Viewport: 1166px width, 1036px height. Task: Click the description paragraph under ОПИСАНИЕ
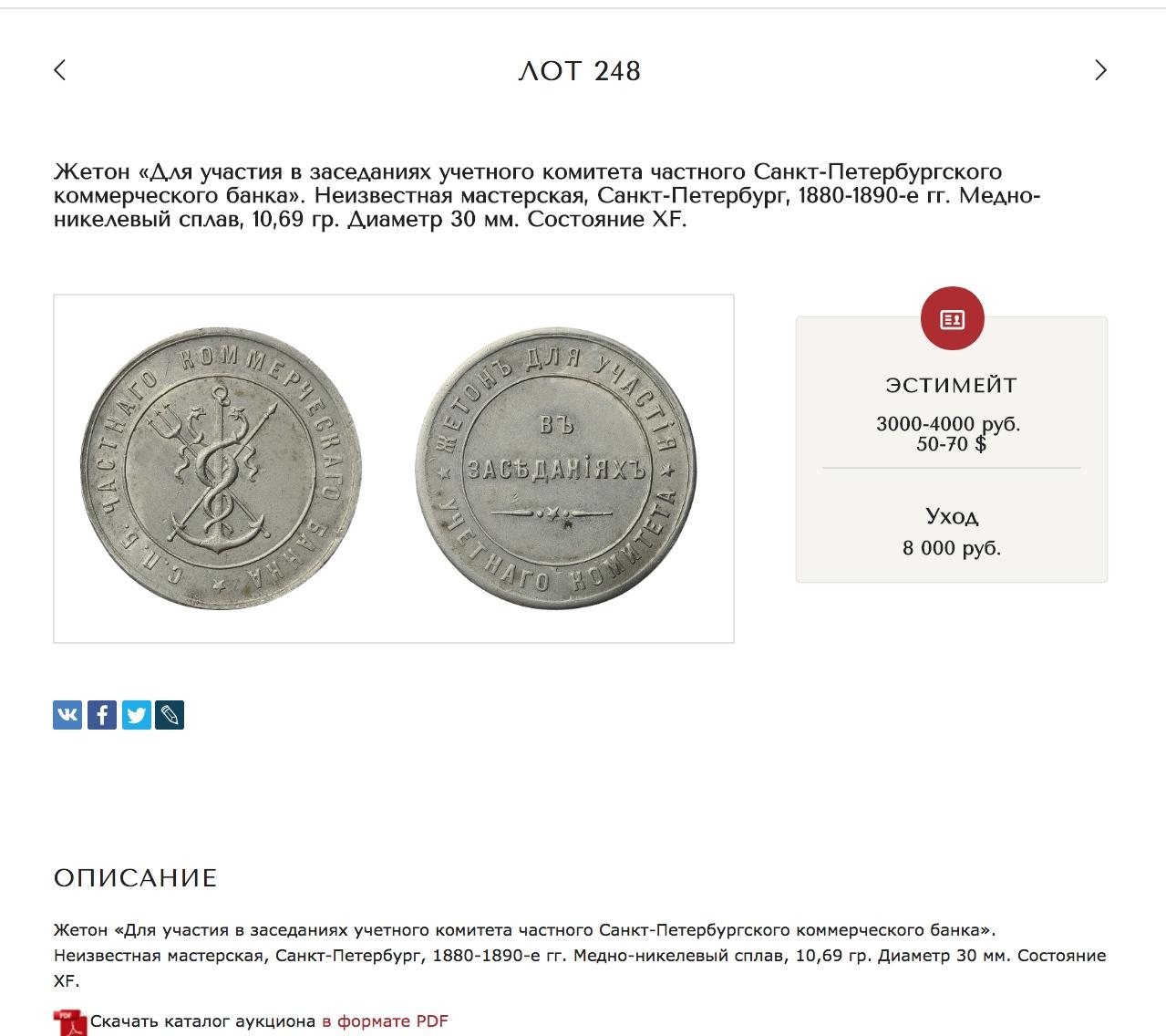pyautogui.click(x=580, y=956)
